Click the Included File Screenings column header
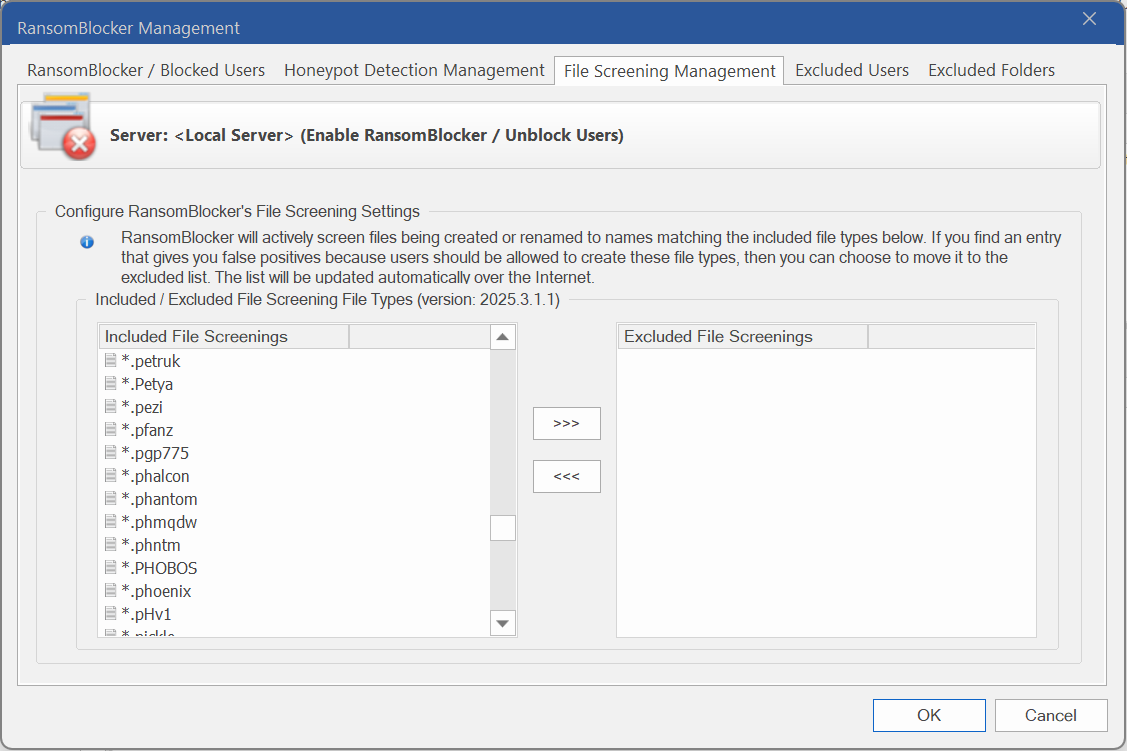The image size is (1127, 751). [x=224, y=336]
